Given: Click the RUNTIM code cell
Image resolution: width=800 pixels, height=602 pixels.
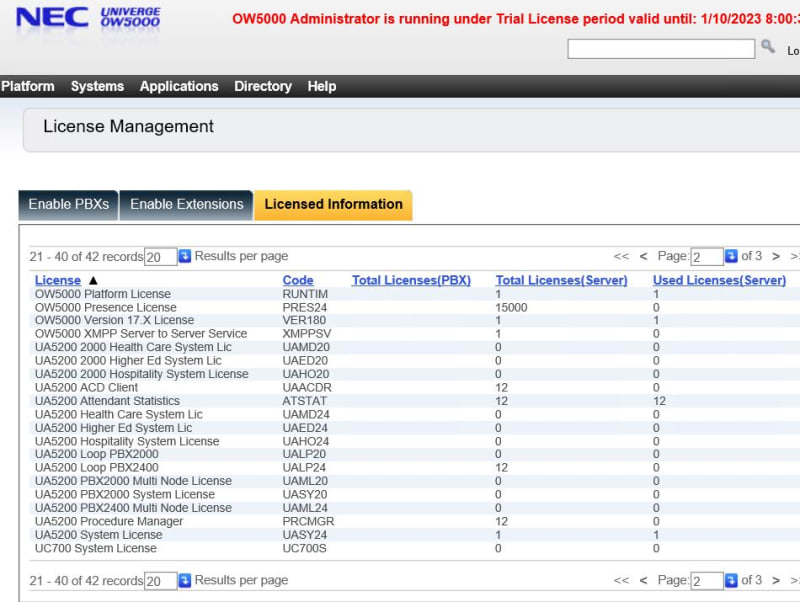Looking at the screenshot, I should (x=305, y=294).
